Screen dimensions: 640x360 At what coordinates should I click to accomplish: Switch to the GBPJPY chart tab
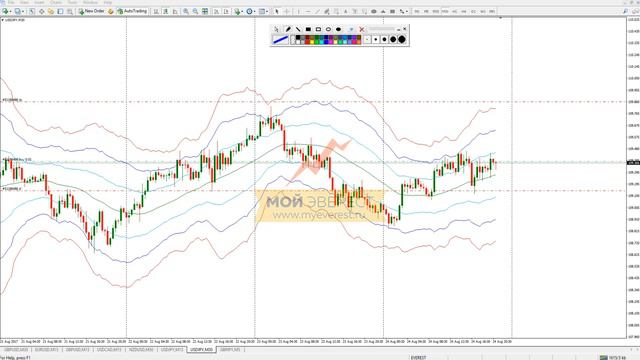[x=230, y=350]
